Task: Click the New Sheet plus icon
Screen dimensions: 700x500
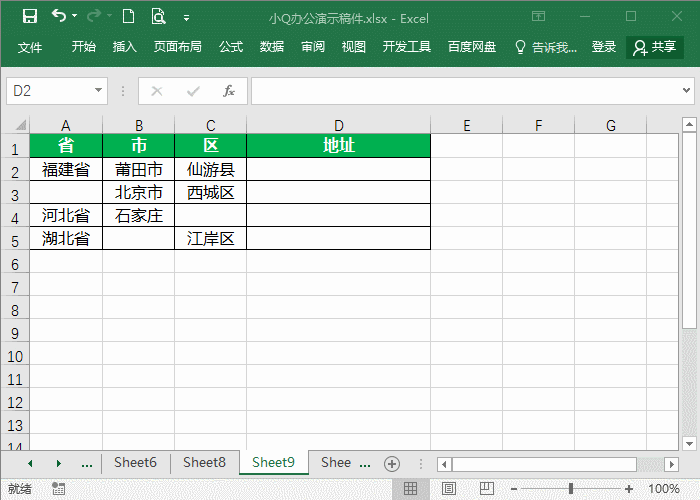Action: [392, 464]
